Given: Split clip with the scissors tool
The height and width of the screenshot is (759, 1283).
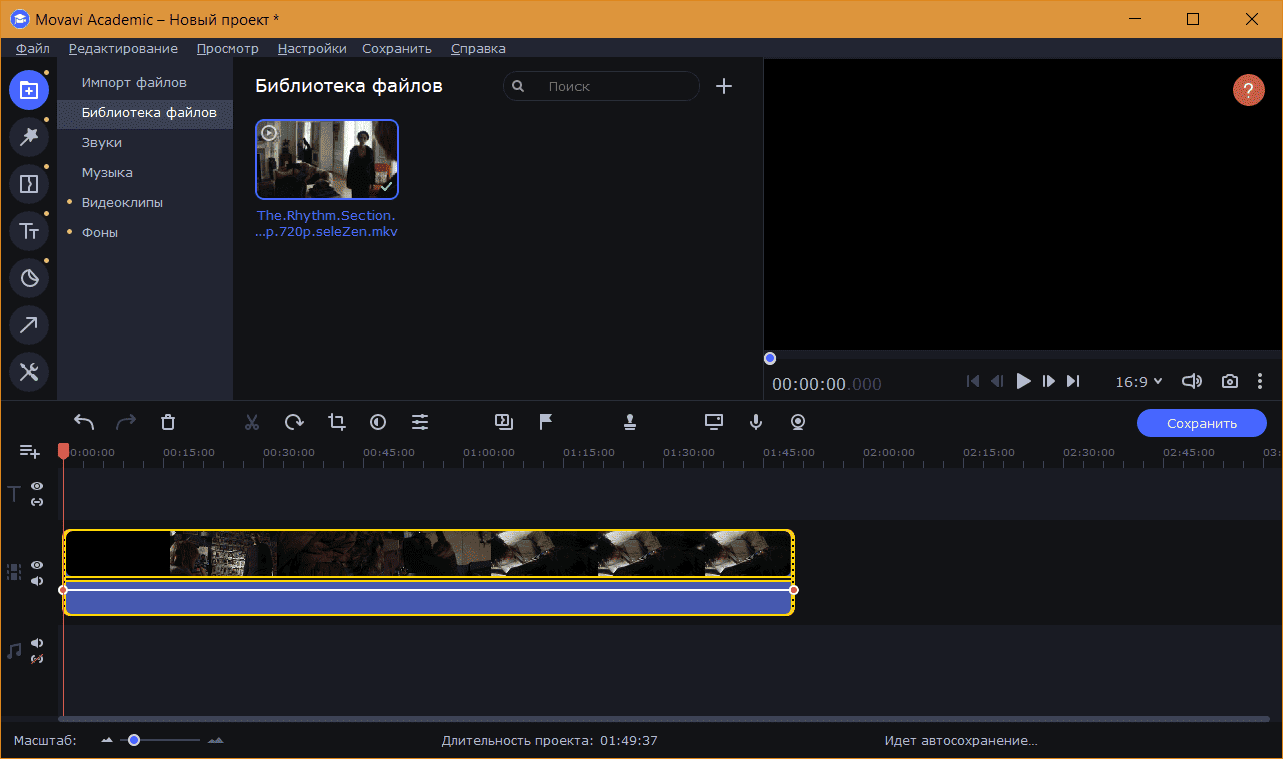Looking at the screenshot, I should tap(252, 422).
